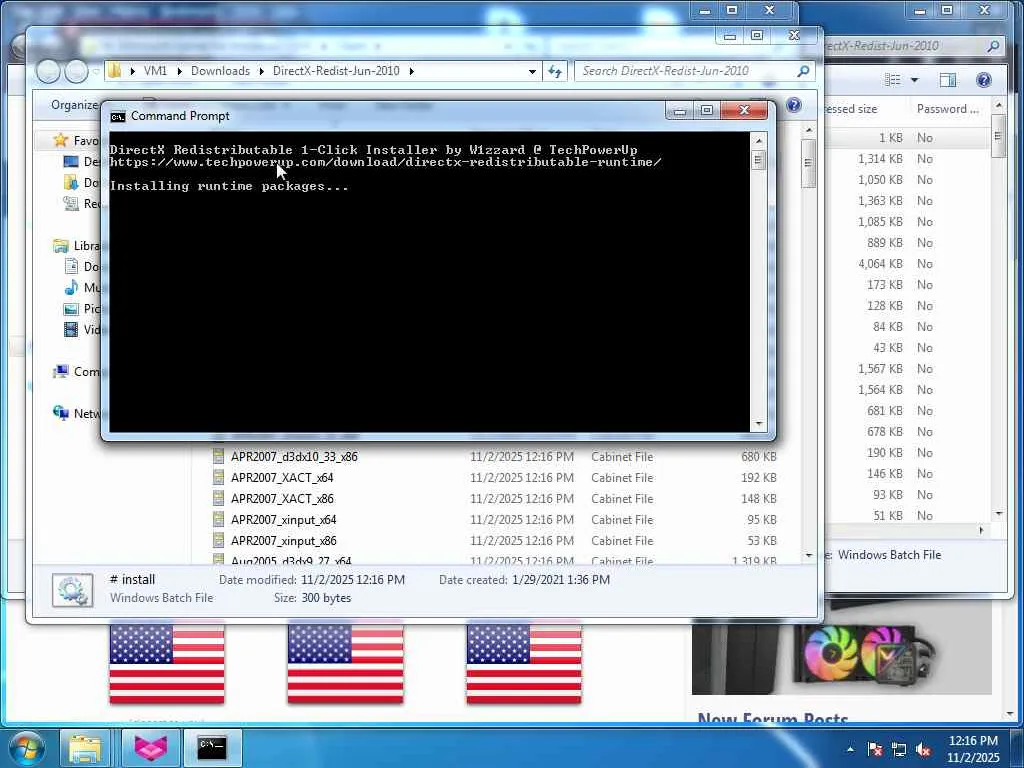Click Downloads in the address breadcrumb
The height and width of the screenshot is (768, 1024).
click(x=220, y=71)
